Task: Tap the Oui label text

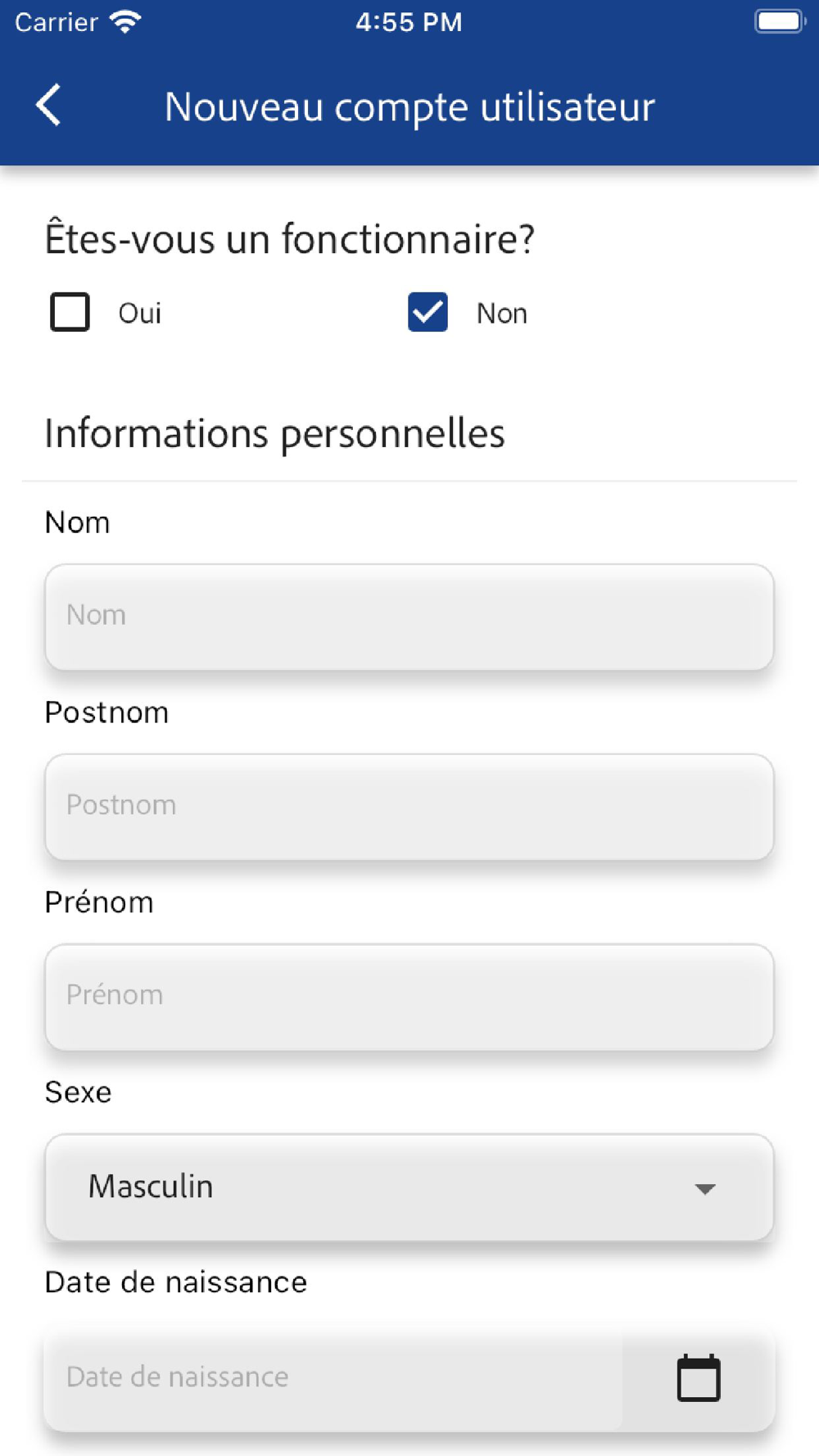Action: point(139,314)
